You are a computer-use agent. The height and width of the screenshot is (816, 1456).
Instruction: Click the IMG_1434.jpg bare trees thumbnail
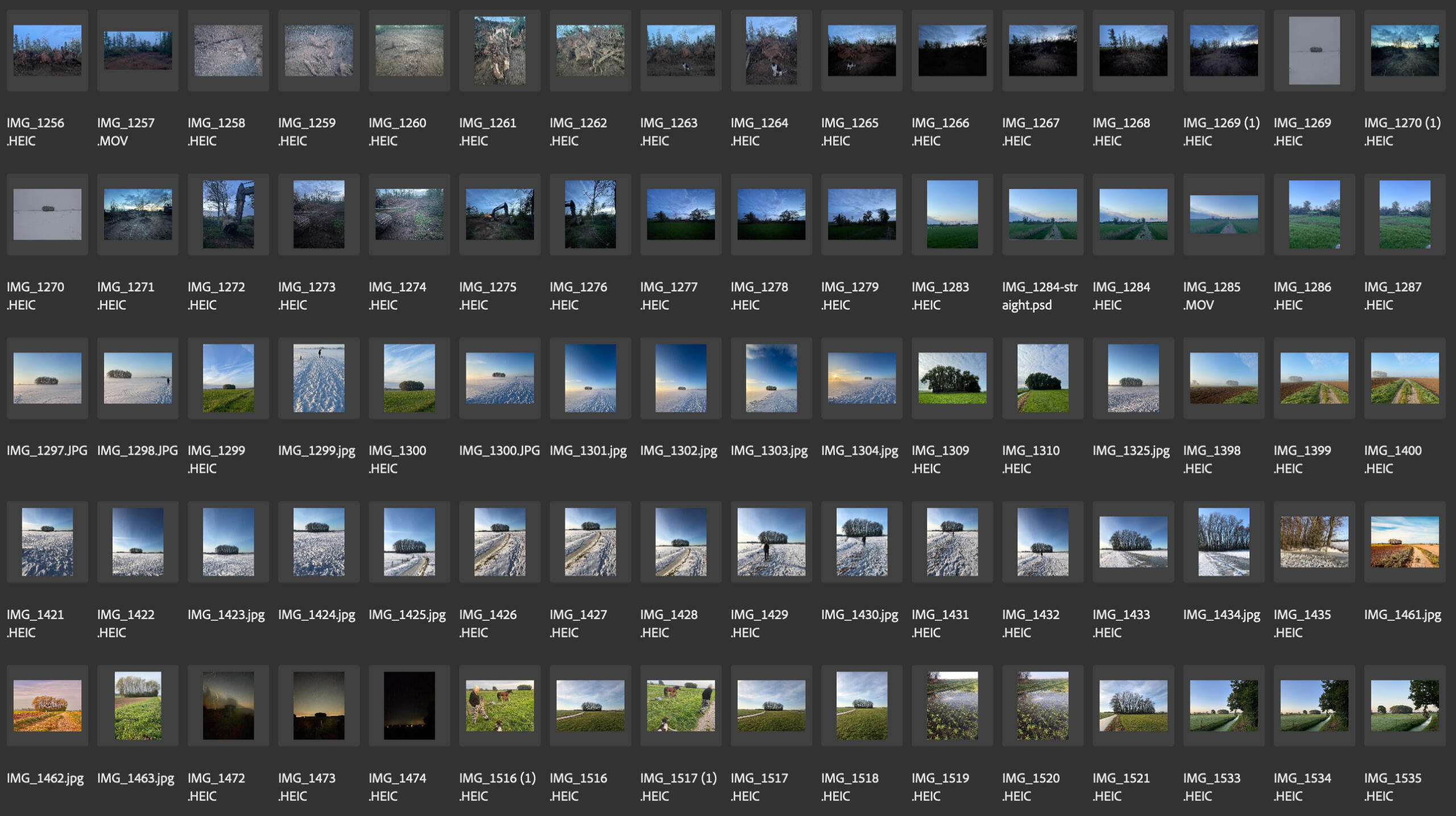click(x=1223, y=542)
